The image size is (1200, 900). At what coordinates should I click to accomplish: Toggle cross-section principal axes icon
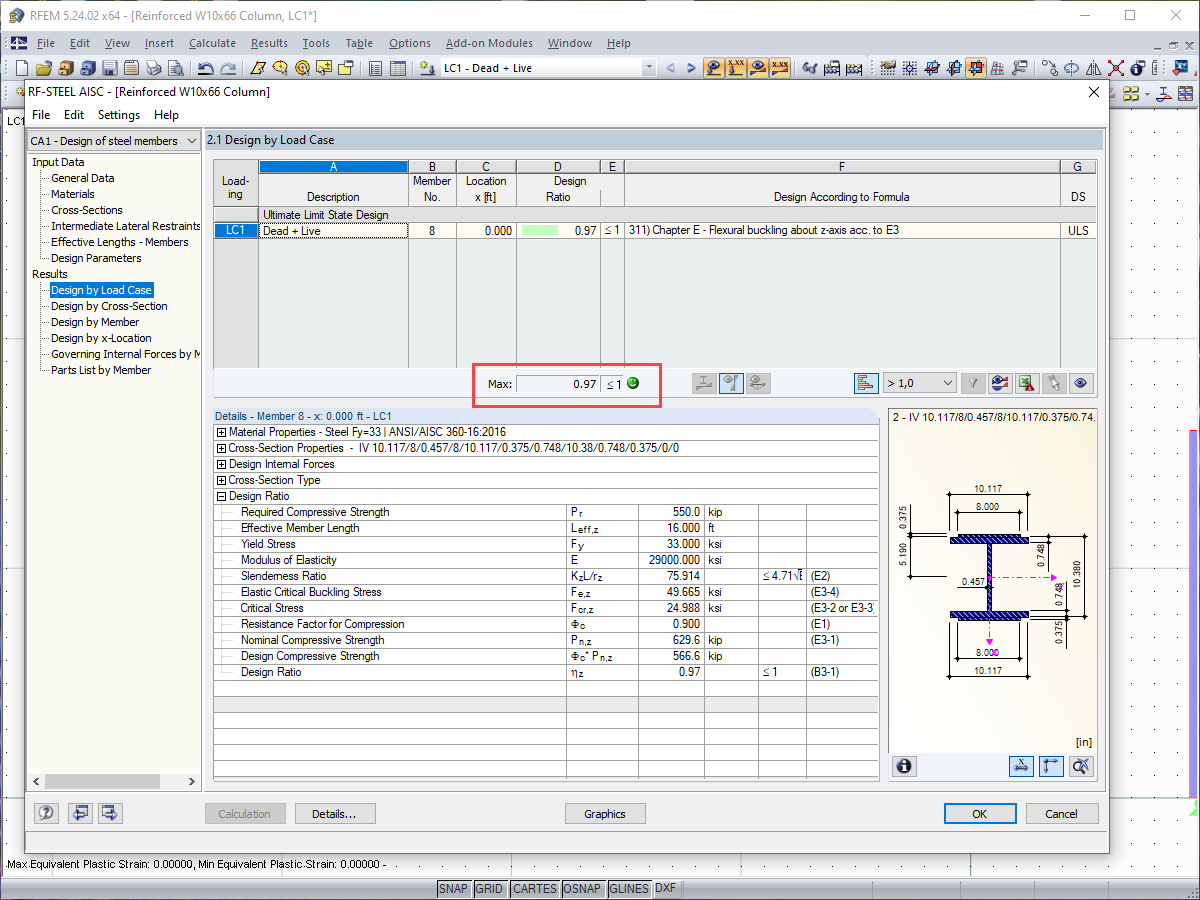[x=1051, y=766]
